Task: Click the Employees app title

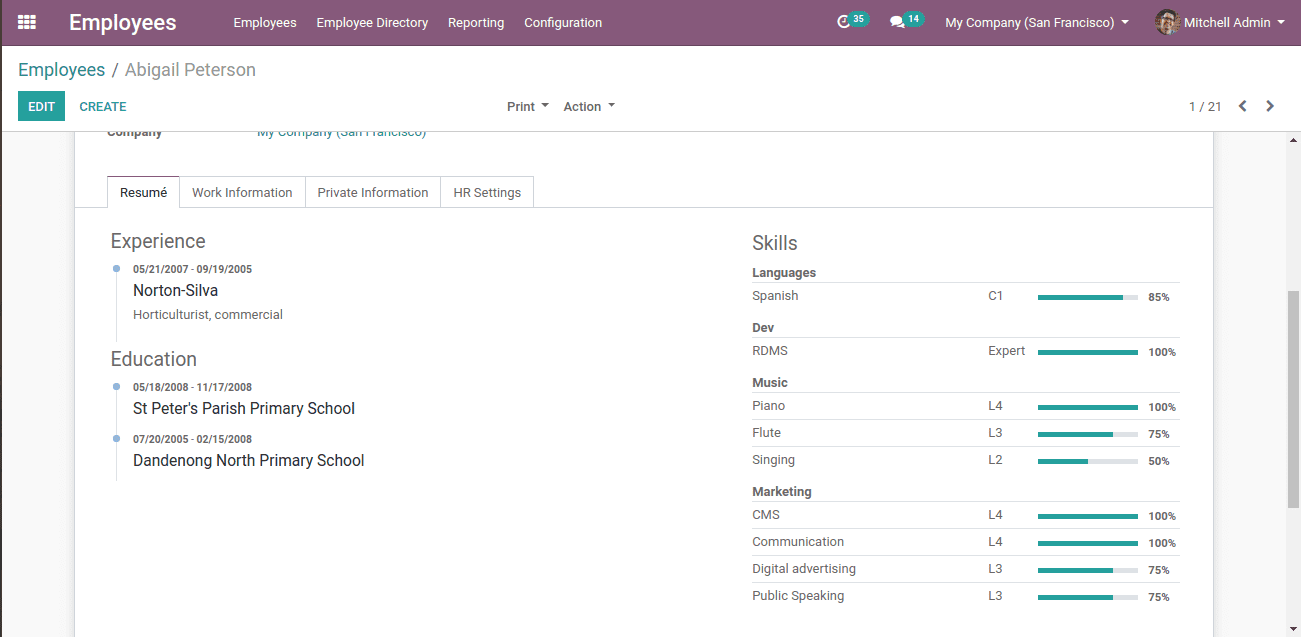Action: (122, 23)
